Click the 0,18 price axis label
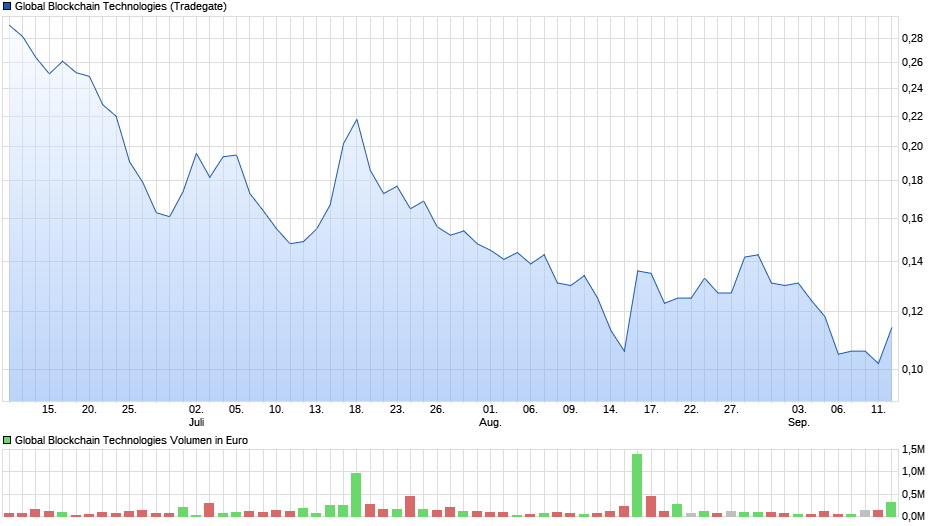This screenshot has height=526, width=940. pyautogui.click(x=912, y=181)
